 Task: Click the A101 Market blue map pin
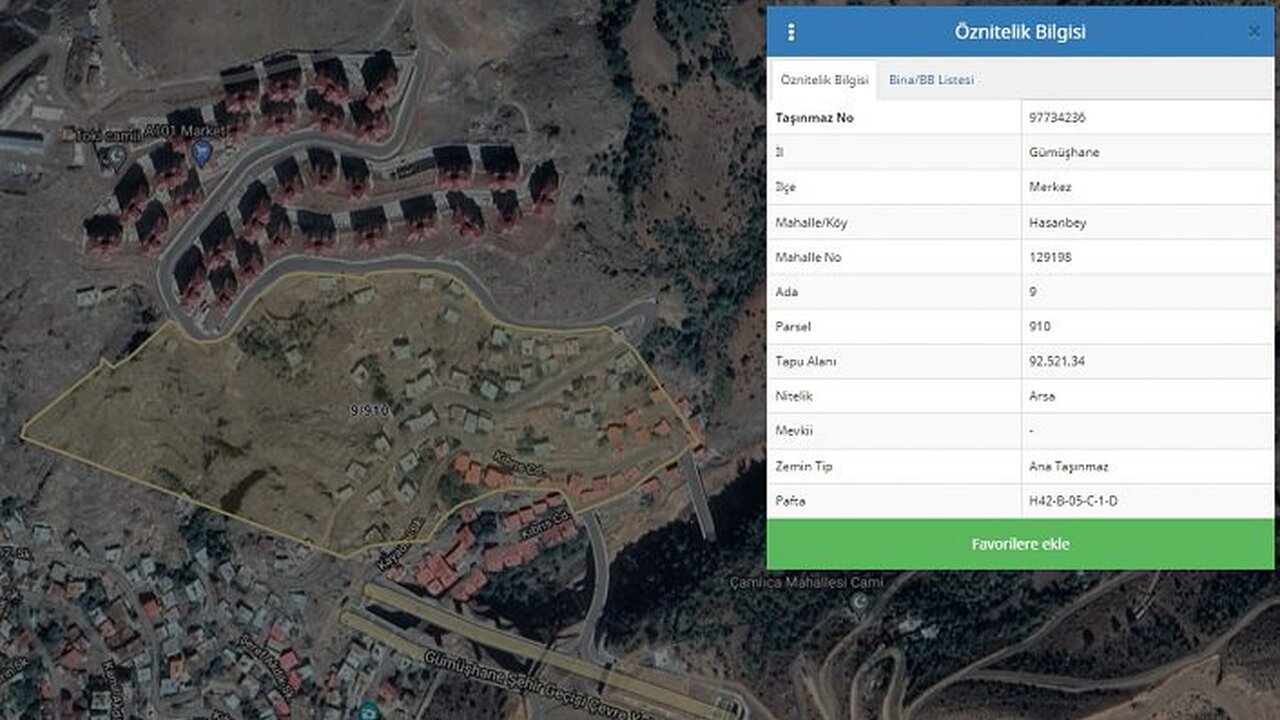tap(202, 153)
